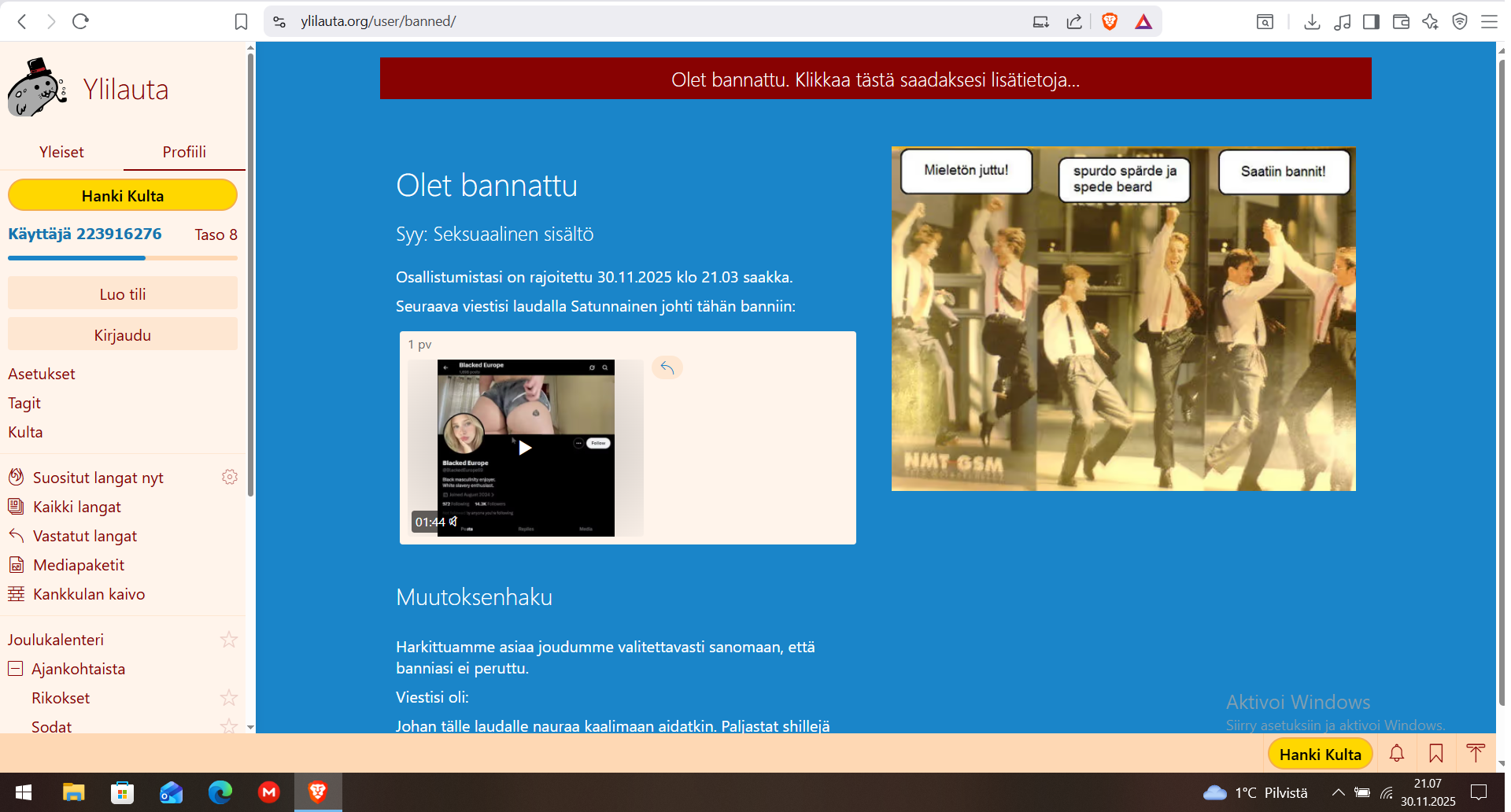
Task: Favorite Rikokset board with the star
Action: [x=229, y=698]
